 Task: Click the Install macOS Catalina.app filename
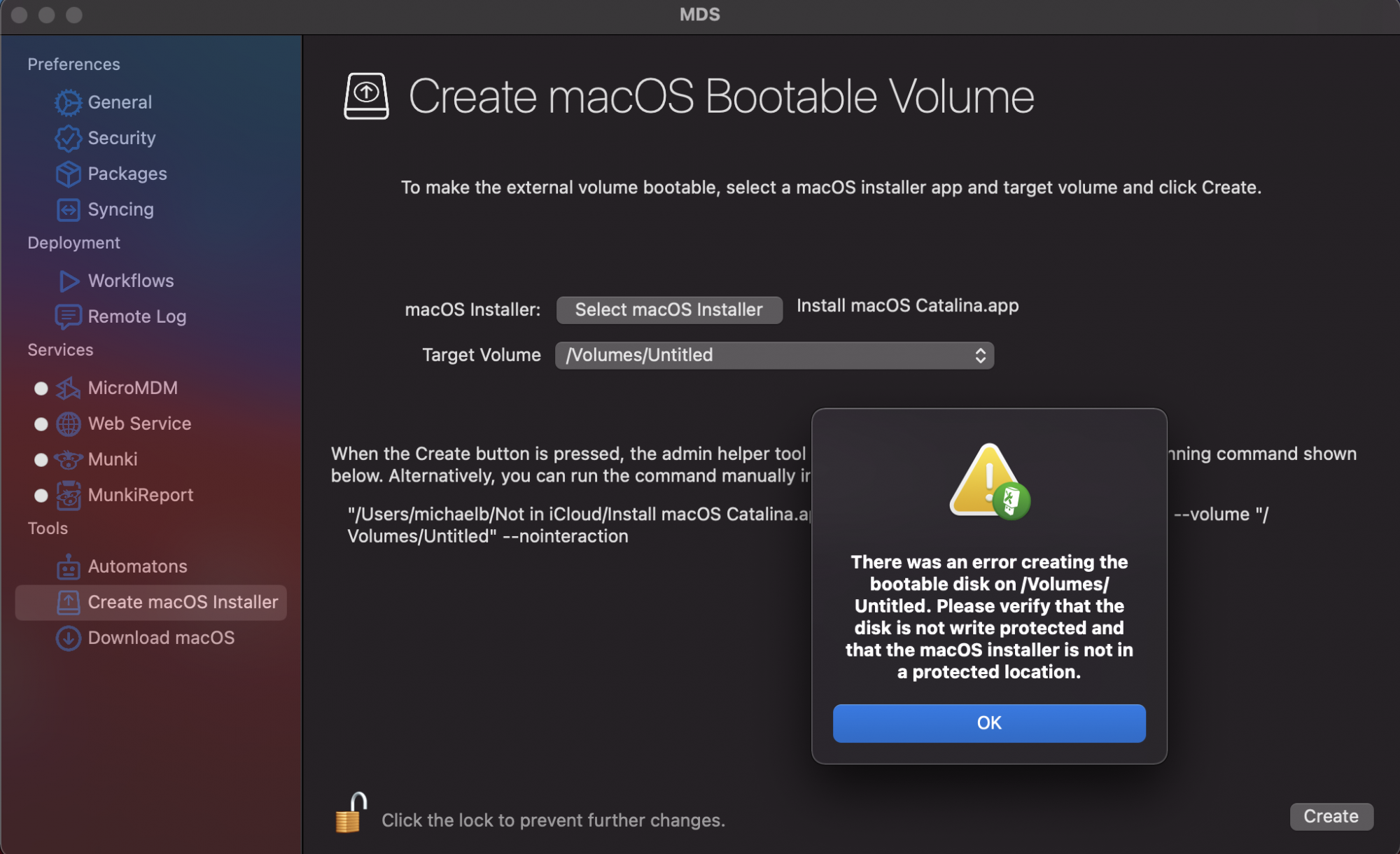pyautogui.click(x=908, y=306)
